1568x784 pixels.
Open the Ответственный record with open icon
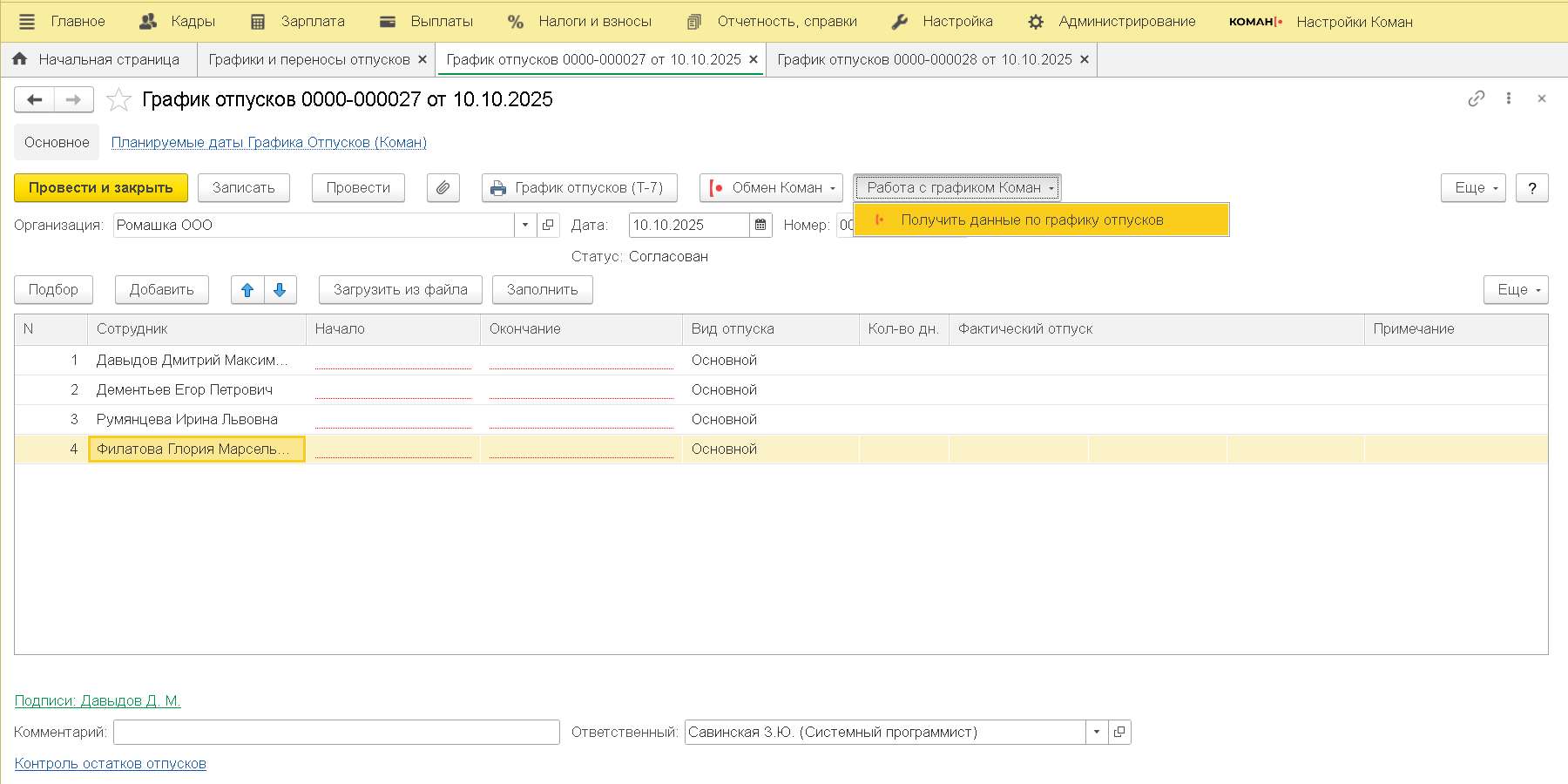[x=1119, y=732]
